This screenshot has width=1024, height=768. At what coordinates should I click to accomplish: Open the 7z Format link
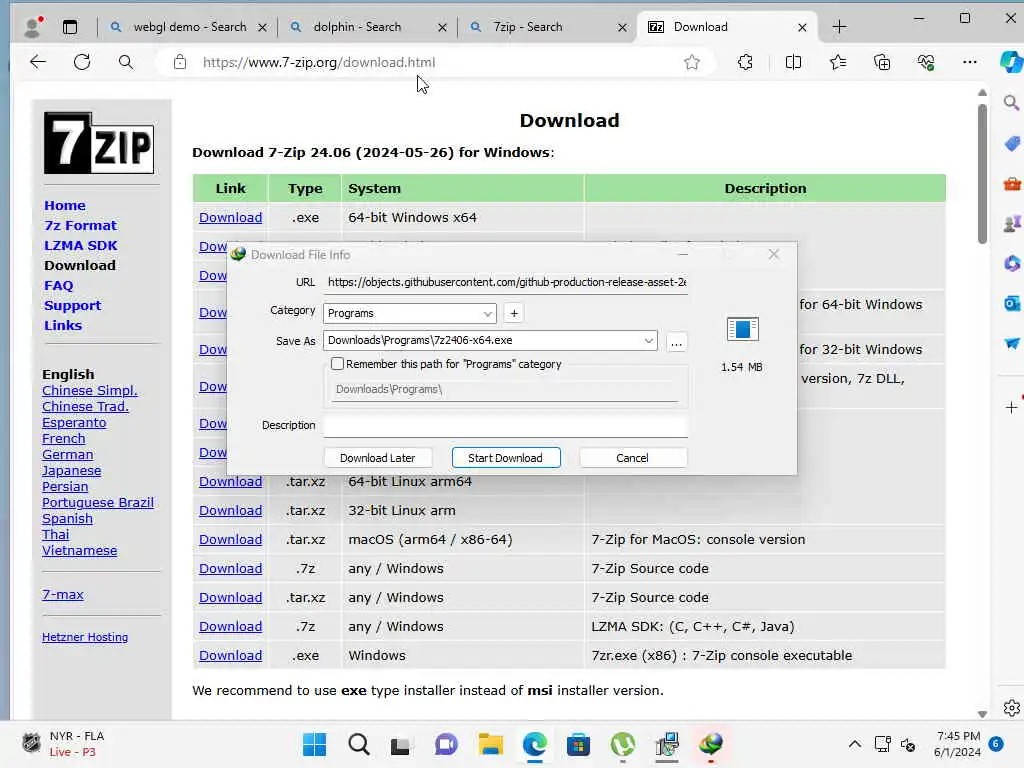(80, 225)
